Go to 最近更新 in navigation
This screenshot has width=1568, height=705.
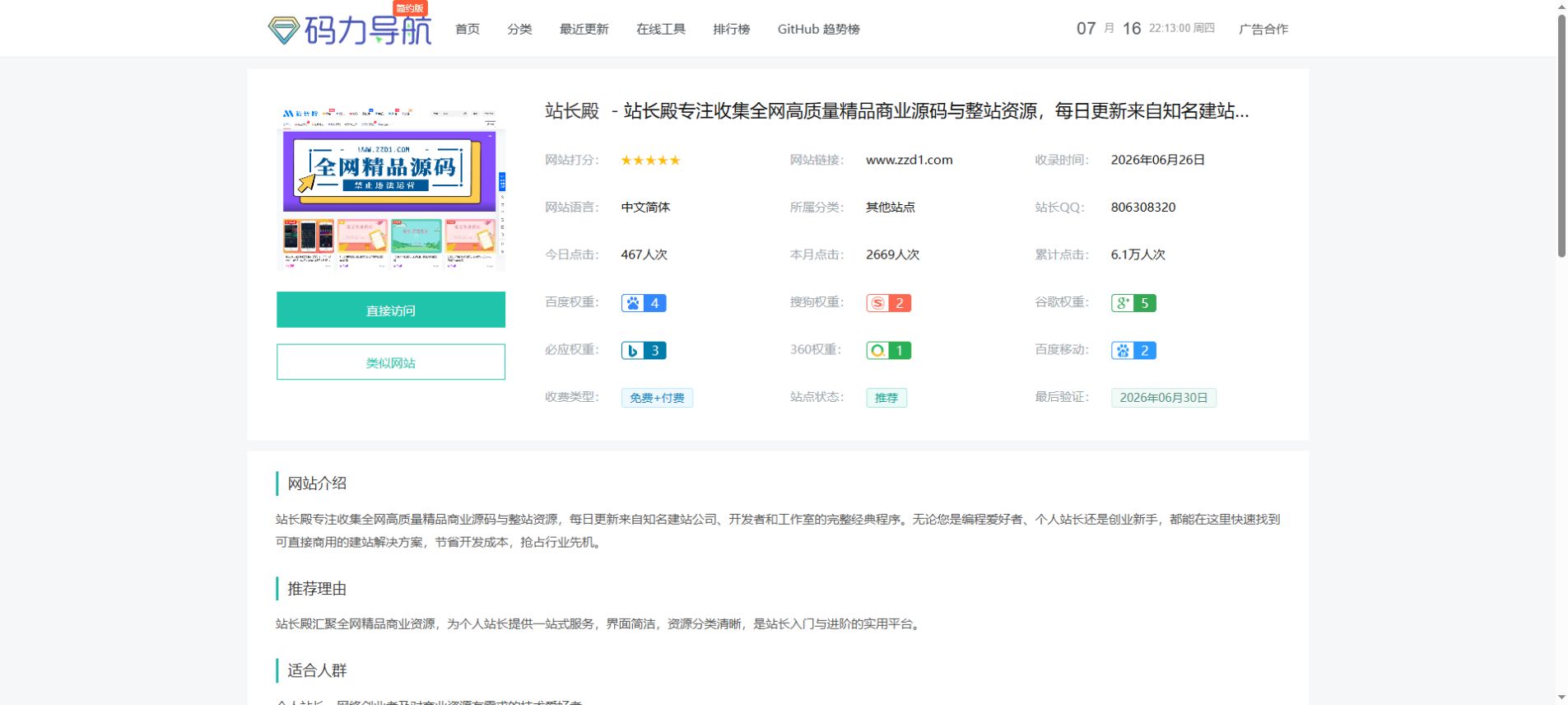pos(584,29)
